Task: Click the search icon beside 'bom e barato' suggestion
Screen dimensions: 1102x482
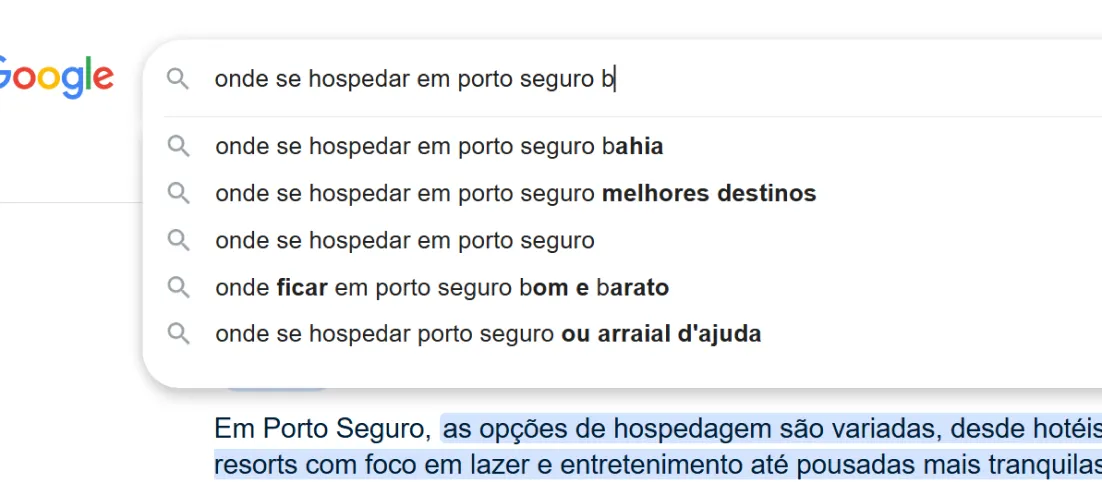Action: point(179,287)
